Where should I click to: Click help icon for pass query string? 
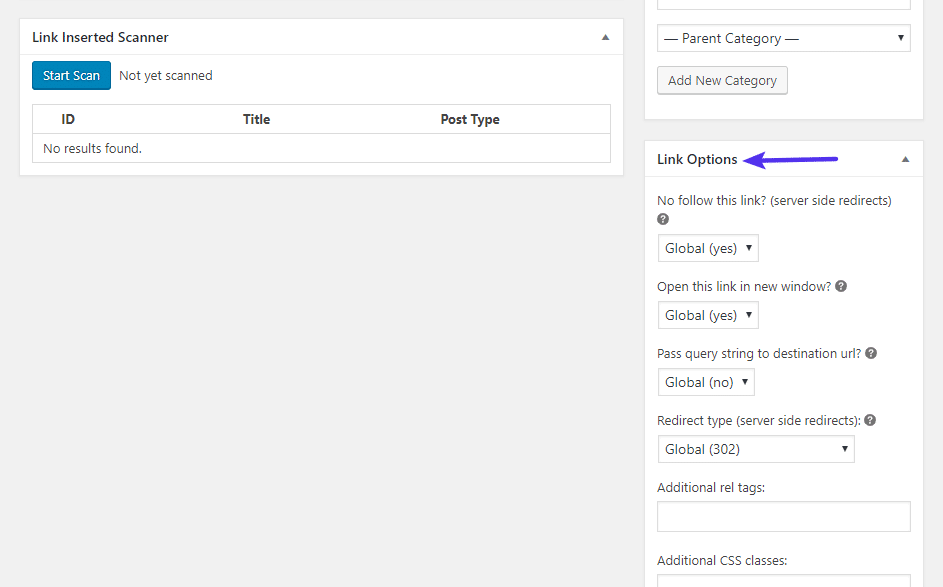(x=869, y=353)
